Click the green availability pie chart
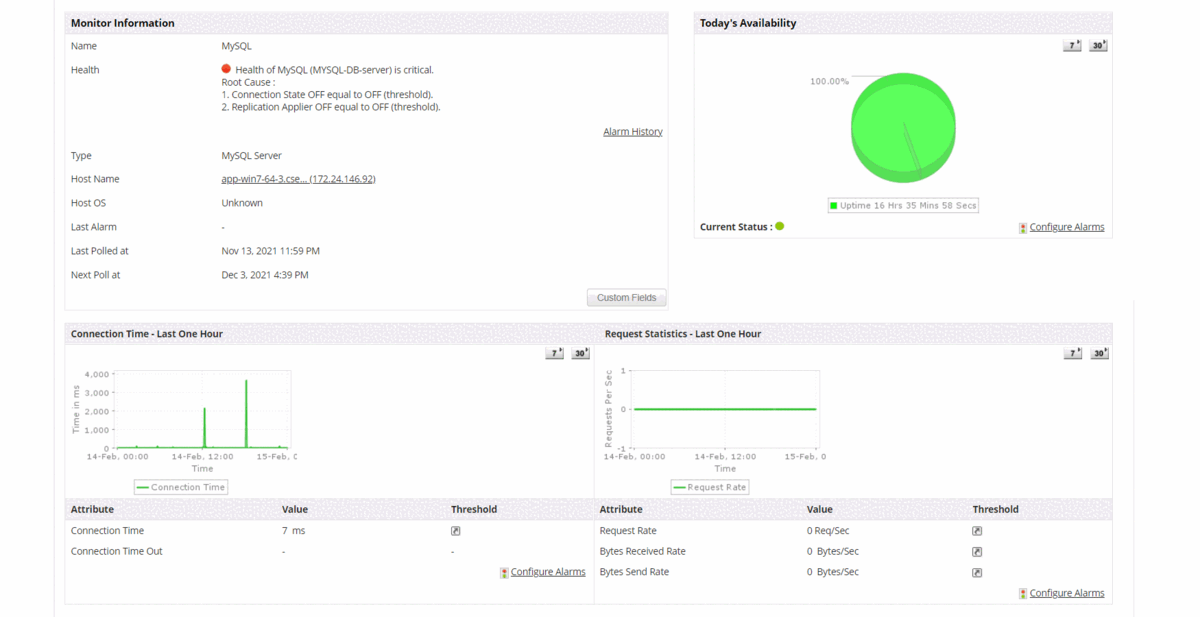The image size is (1200, 617). click(x=904, y=127)
